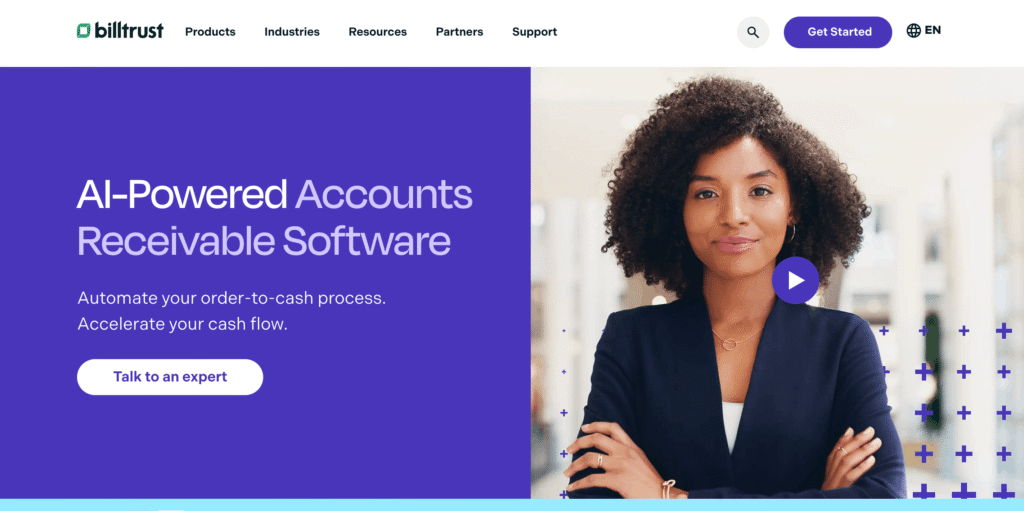Viewport: 1024px width, 511px height.
Task: Click the light blue strip at page bottom
Action: [512, 505]
